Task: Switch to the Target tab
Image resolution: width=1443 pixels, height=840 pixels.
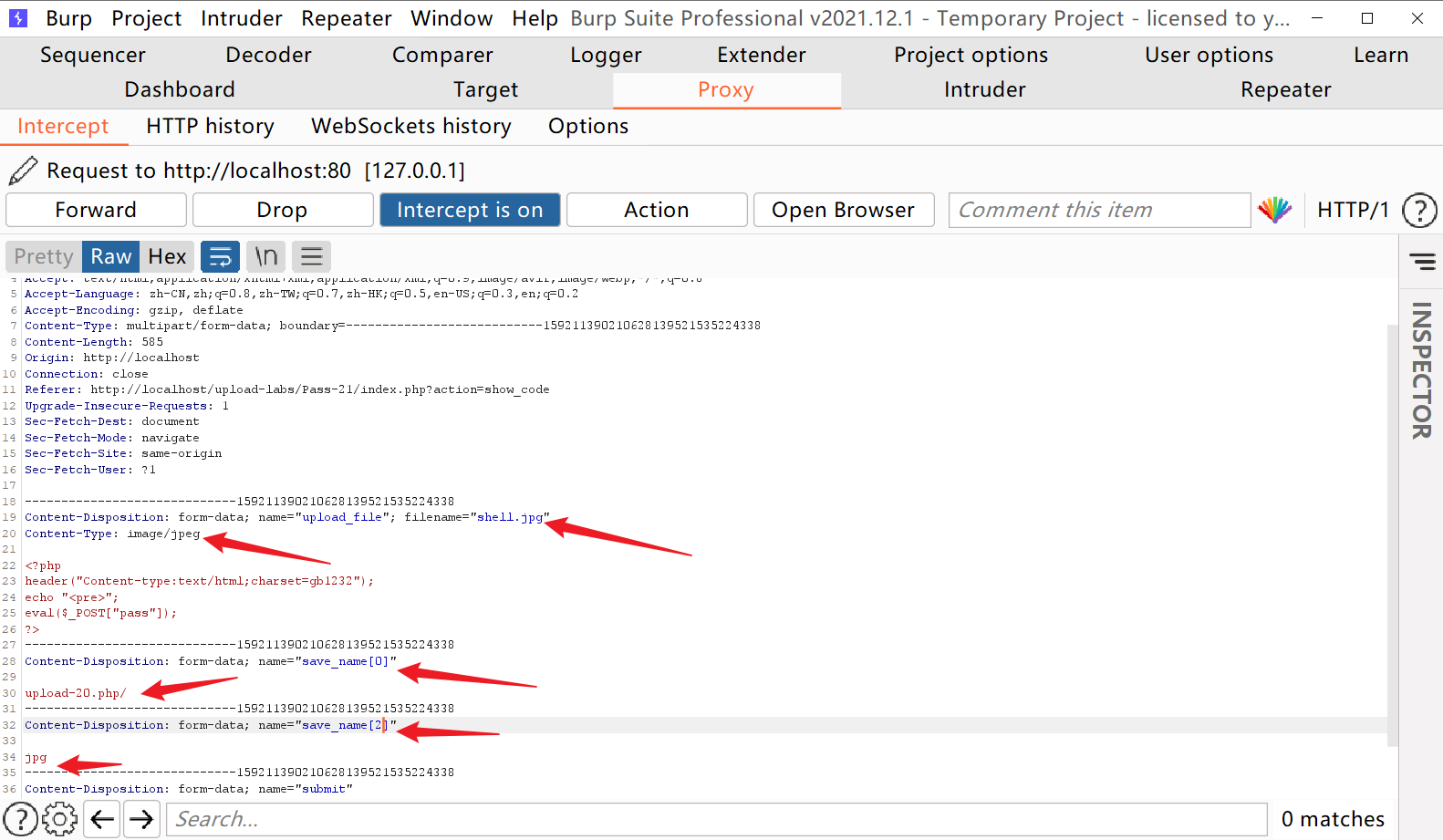Action: coord(486,89)
